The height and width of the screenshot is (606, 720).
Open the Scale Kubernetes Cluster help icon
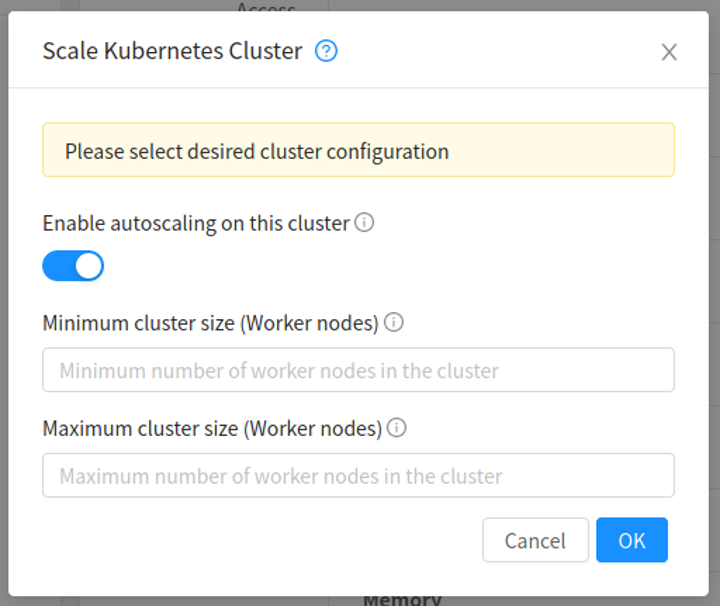[326, 51]
